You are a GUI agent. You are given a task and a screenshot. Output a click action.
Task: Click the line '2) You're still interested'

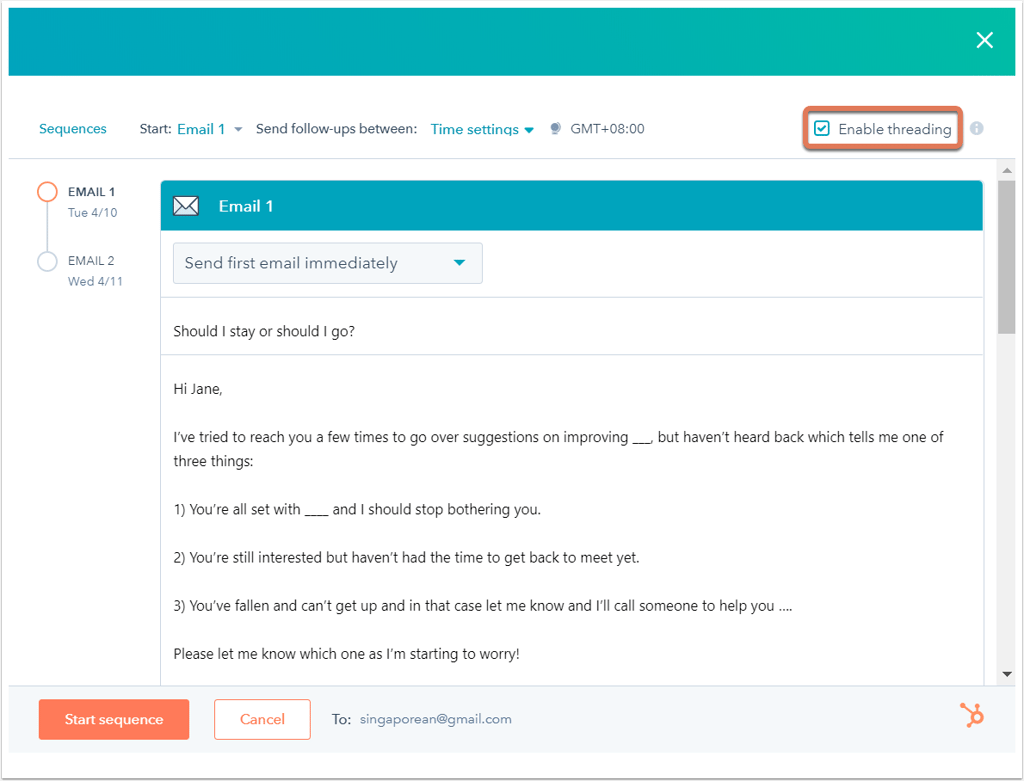406,558
